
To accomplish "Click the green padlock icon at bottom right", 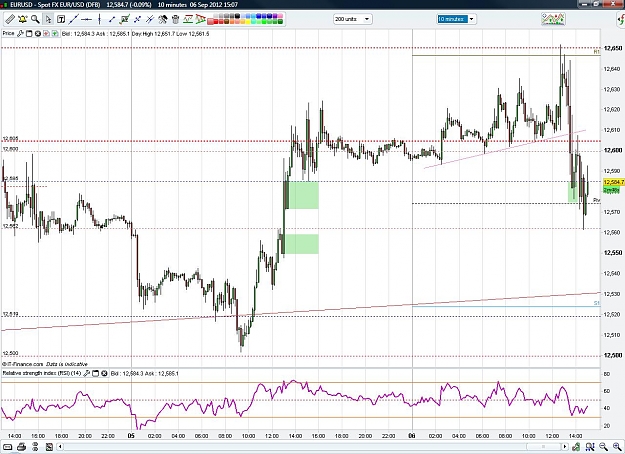I will 576,446.
